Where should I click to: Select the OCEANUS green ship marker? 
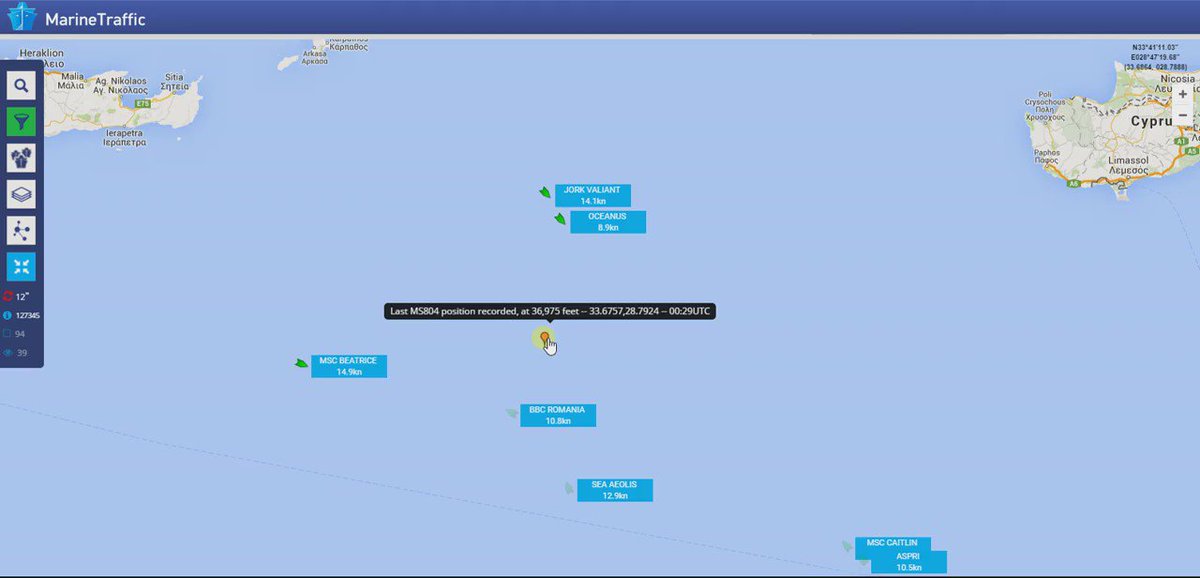(560, 217)
